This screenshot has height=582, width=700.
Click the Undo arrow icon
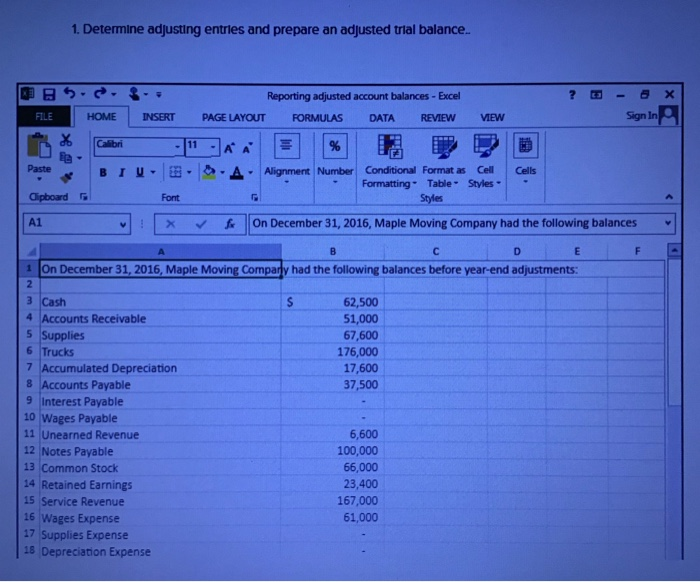point(70,93)
